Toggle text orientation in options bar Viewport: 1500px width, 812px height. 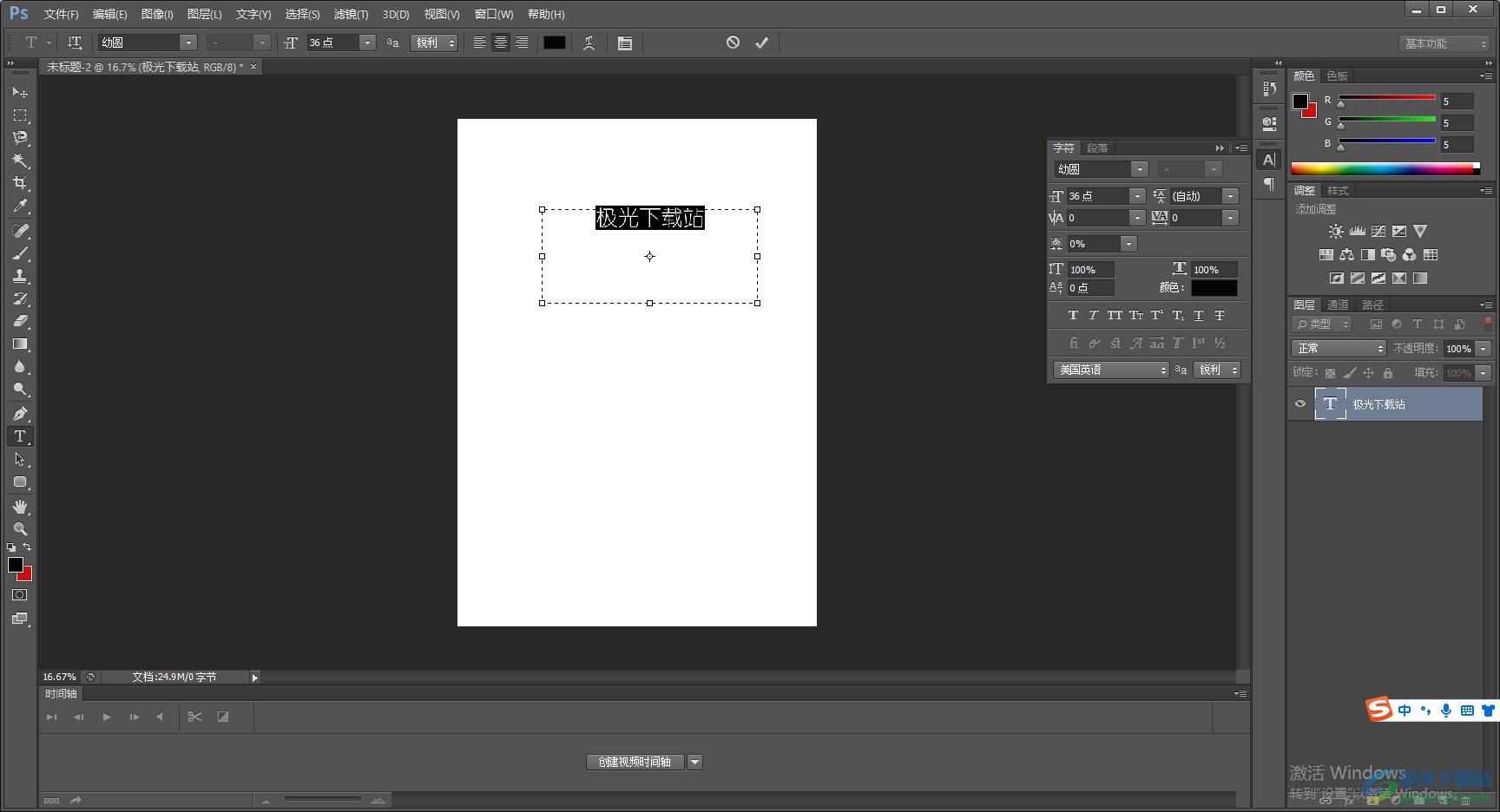[x=75, y=43]
